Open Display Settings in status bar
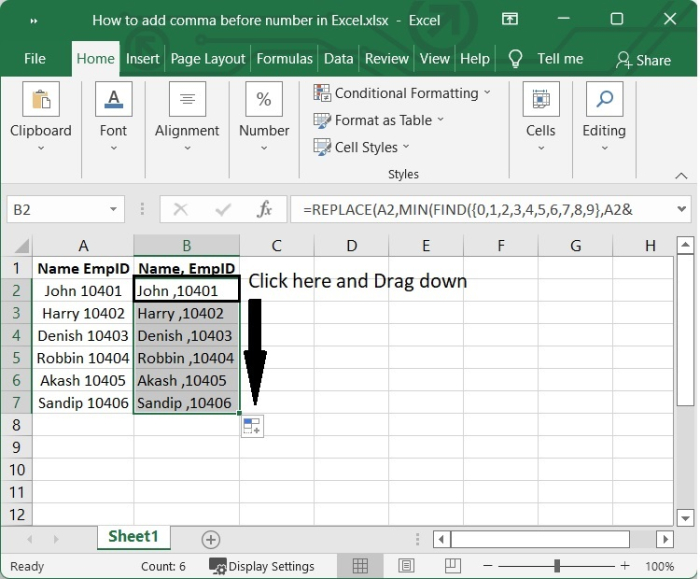Viewport: 700px width, 579px height. click(x=262, y=566)
